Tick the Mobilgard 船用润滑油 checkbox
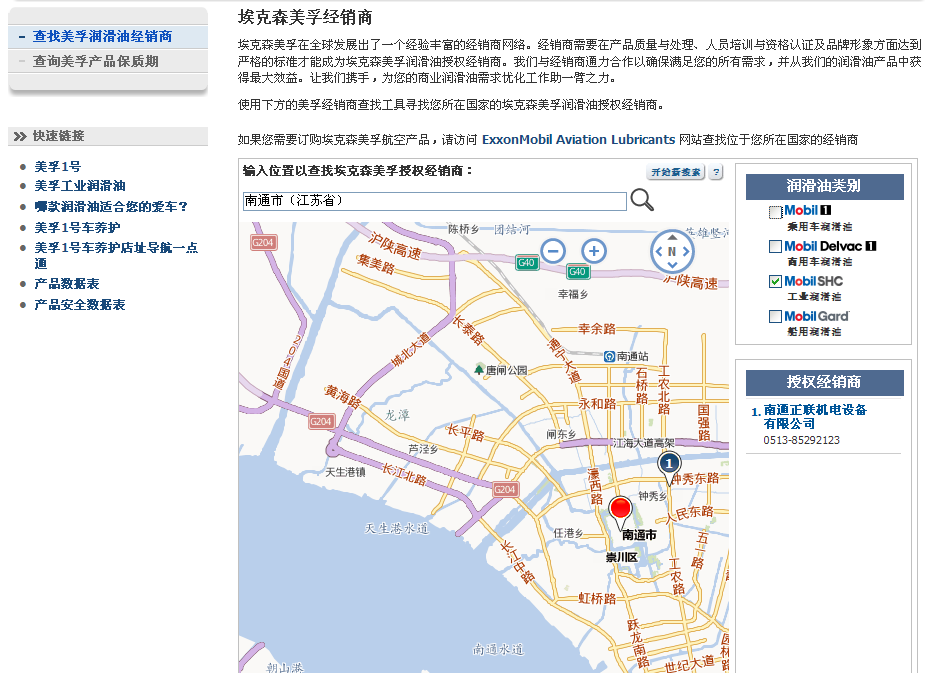This screenshot has width=925, height=673. point(775,317)
